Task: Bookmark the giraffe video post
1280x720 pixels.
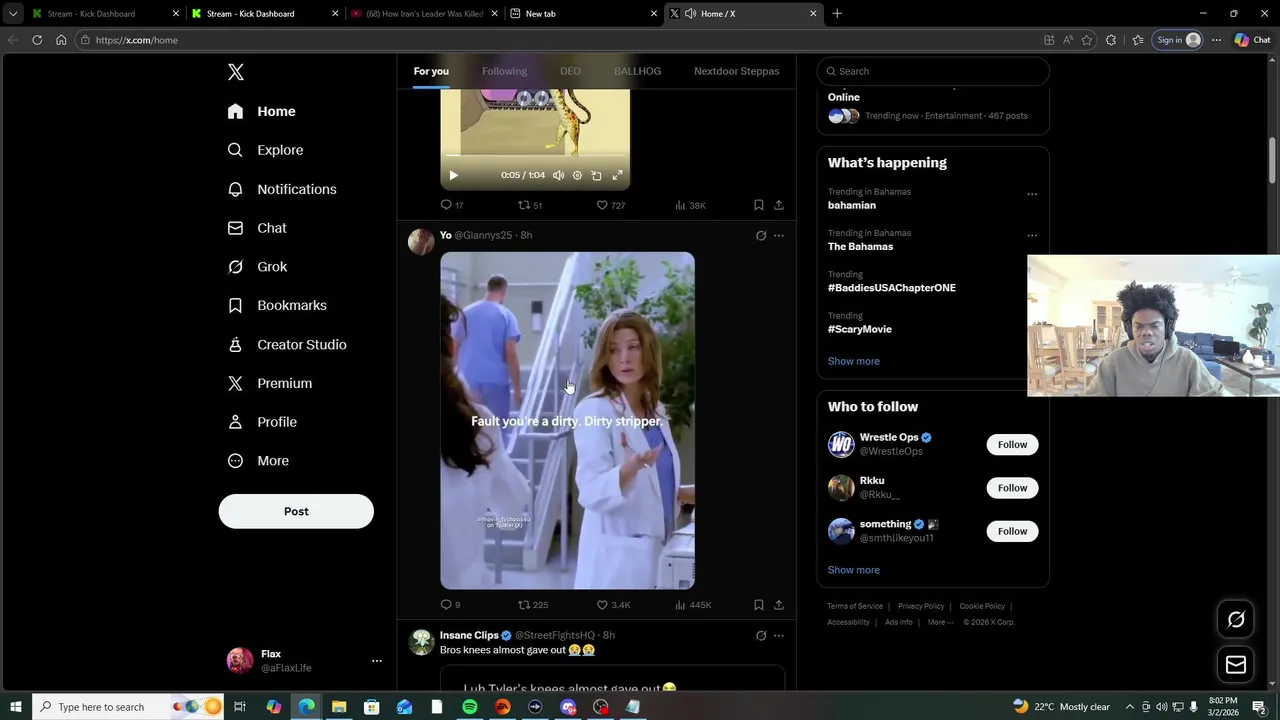Action: 759,205
